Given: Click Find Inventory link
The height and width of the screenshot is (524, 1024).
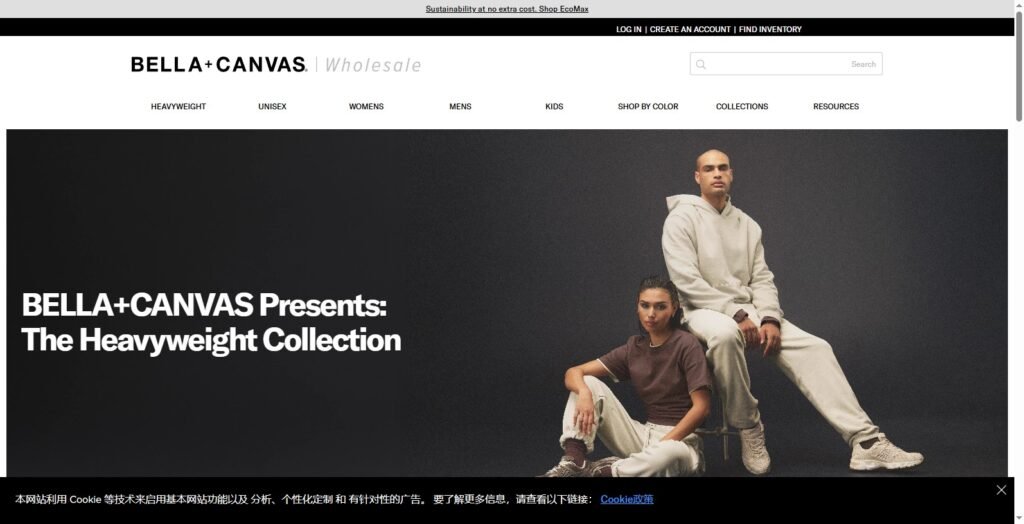Looking at the screenshot, I should point(771,29).
